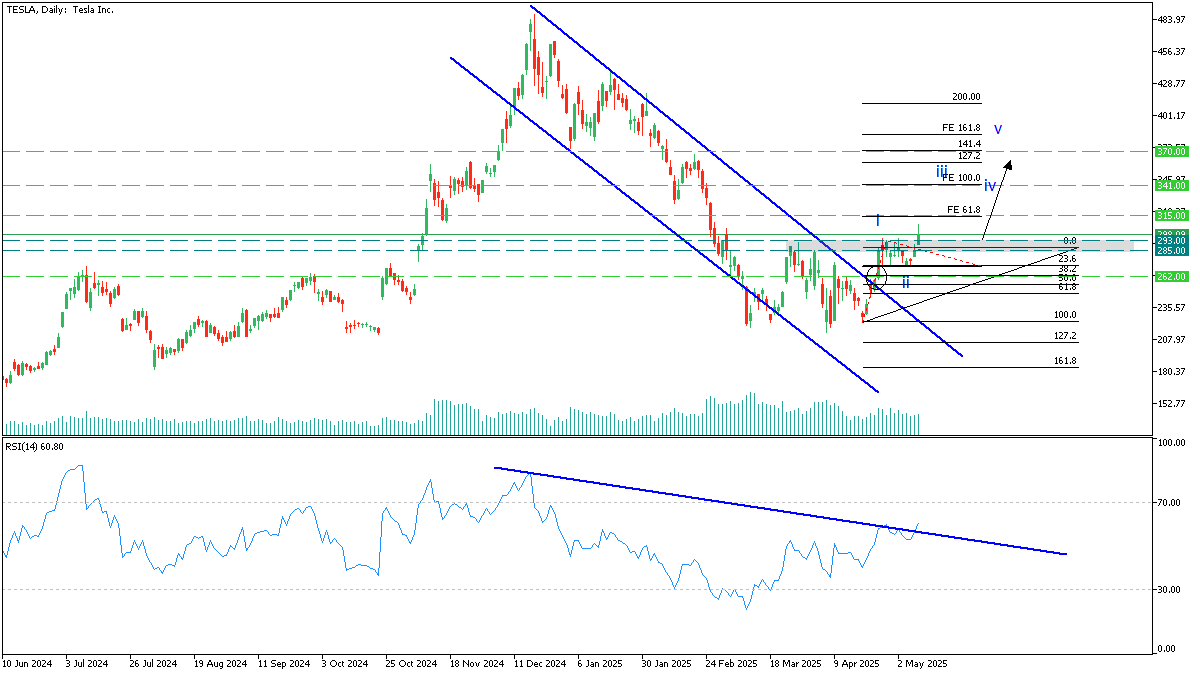Click the green 315.00 price level tag

pos(1172,216)
